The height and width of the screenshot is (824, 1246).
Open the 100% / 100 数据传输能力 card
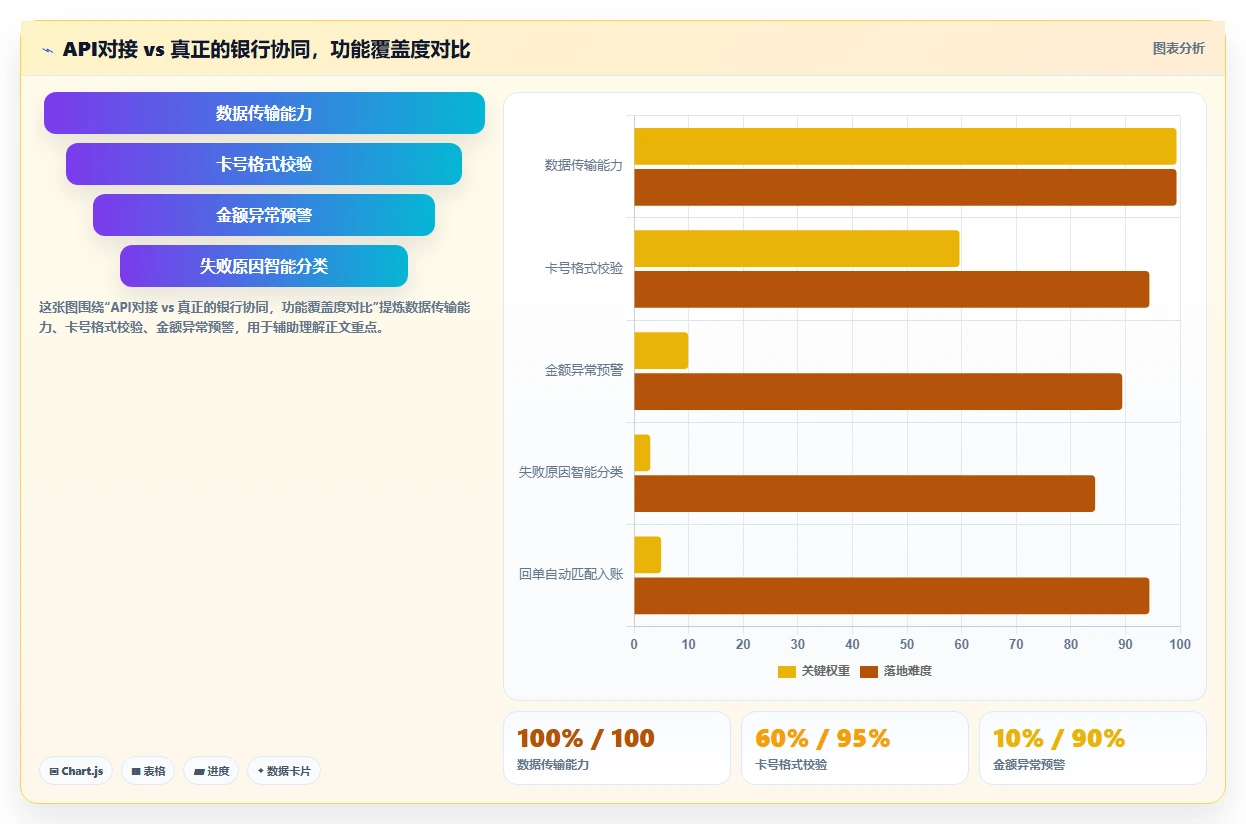tap(617, 748)
